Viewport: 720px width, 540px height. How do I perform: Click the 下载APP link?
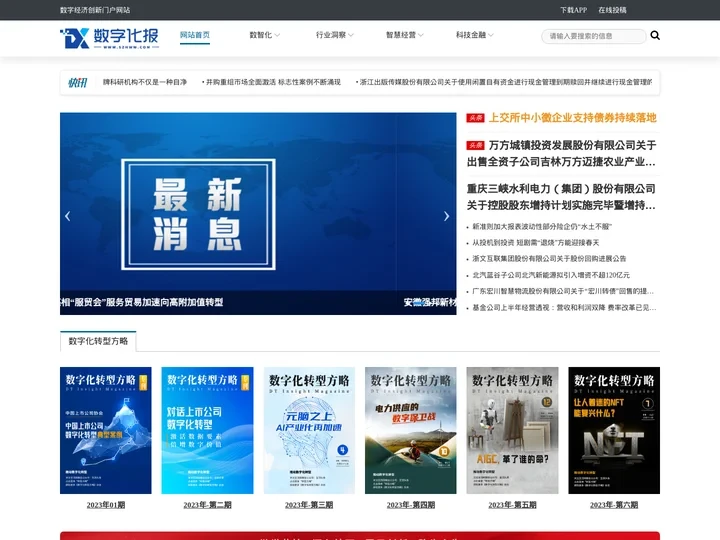click(573, 10)
